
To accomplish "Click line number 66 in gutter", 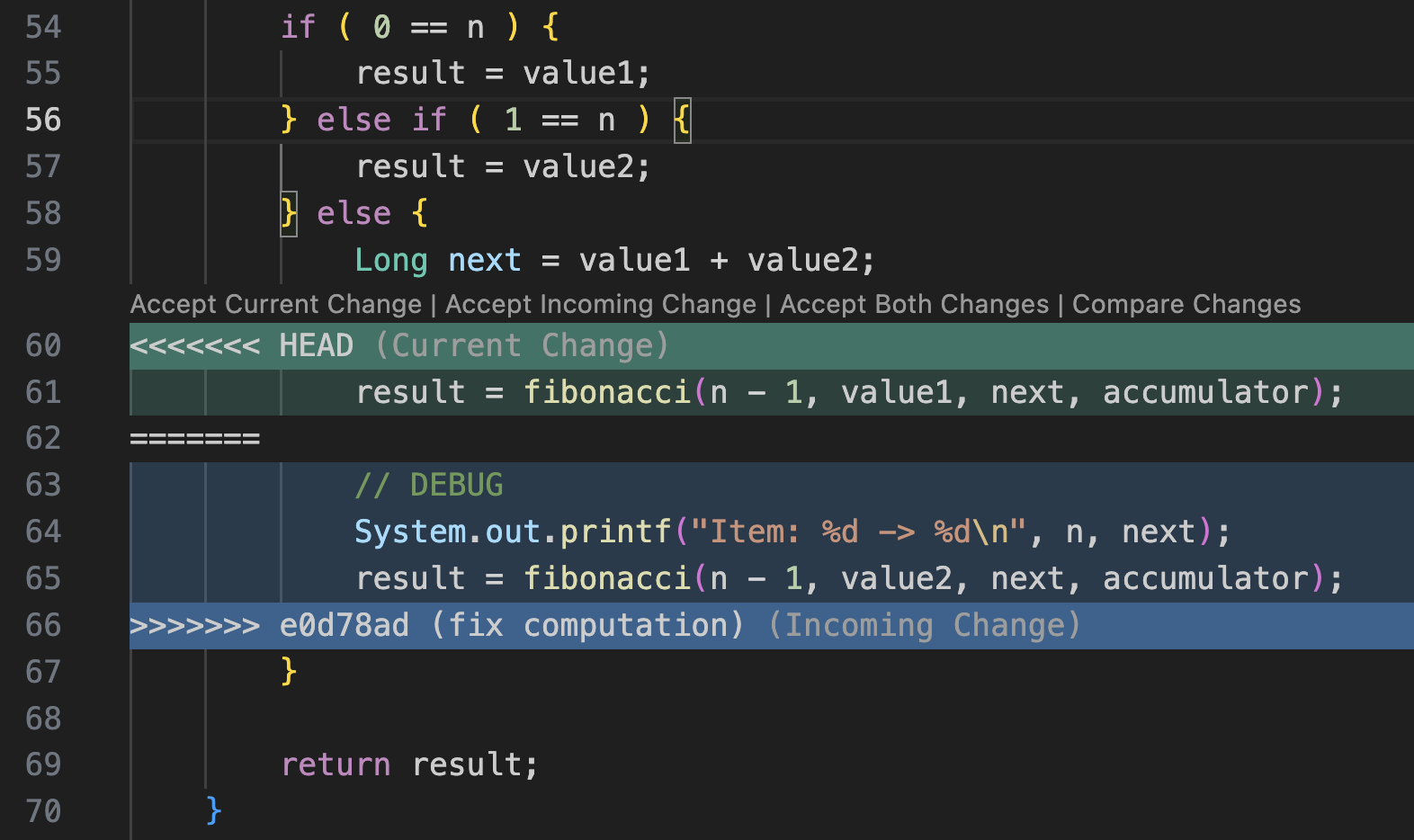I will (43, 625).
